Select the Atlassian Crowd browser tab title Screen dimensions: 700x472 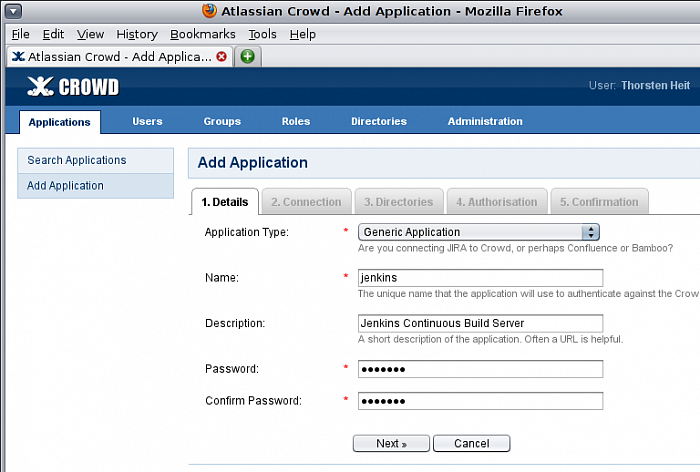pyautogui.click(x=120, y=57)
